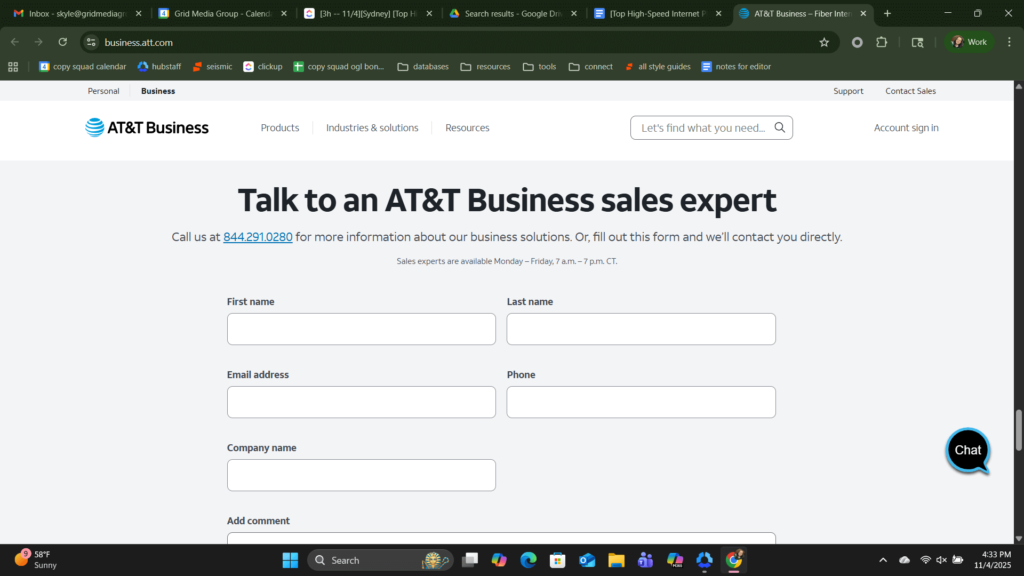Click the First name input field
Screen dimensions: 1024x576
[x=361, y=328]
